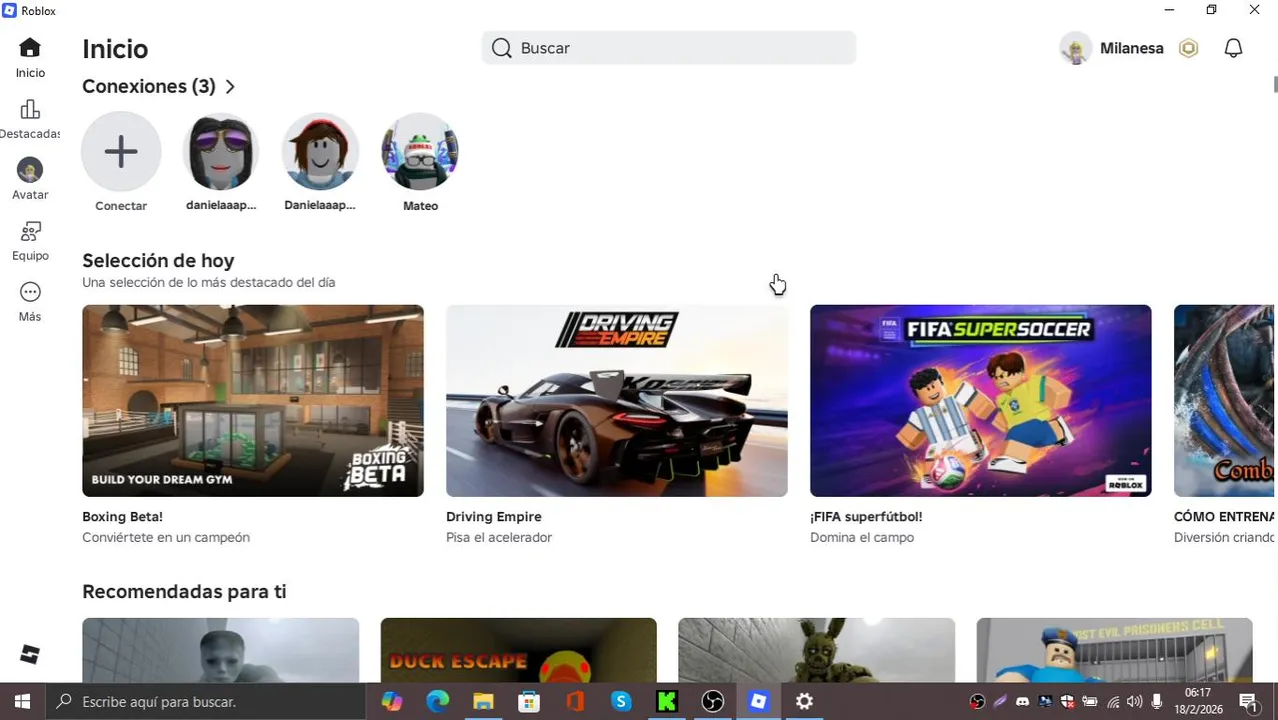Open first danielaaap... connection avatar

coord(221,151)
